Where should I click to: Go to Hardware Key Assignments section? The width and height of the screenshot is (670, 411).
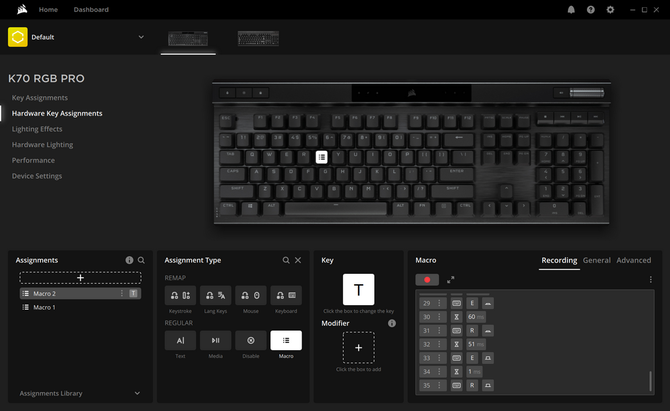[57, 113]
